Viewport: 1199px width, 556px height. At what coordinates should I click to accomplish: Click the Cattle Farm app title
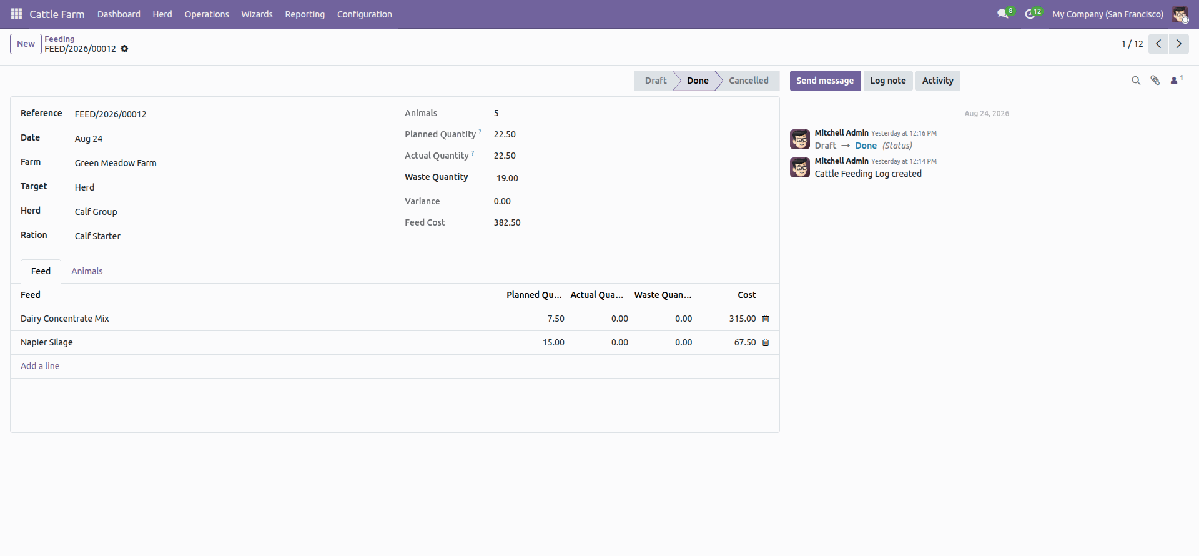(57, 14)
